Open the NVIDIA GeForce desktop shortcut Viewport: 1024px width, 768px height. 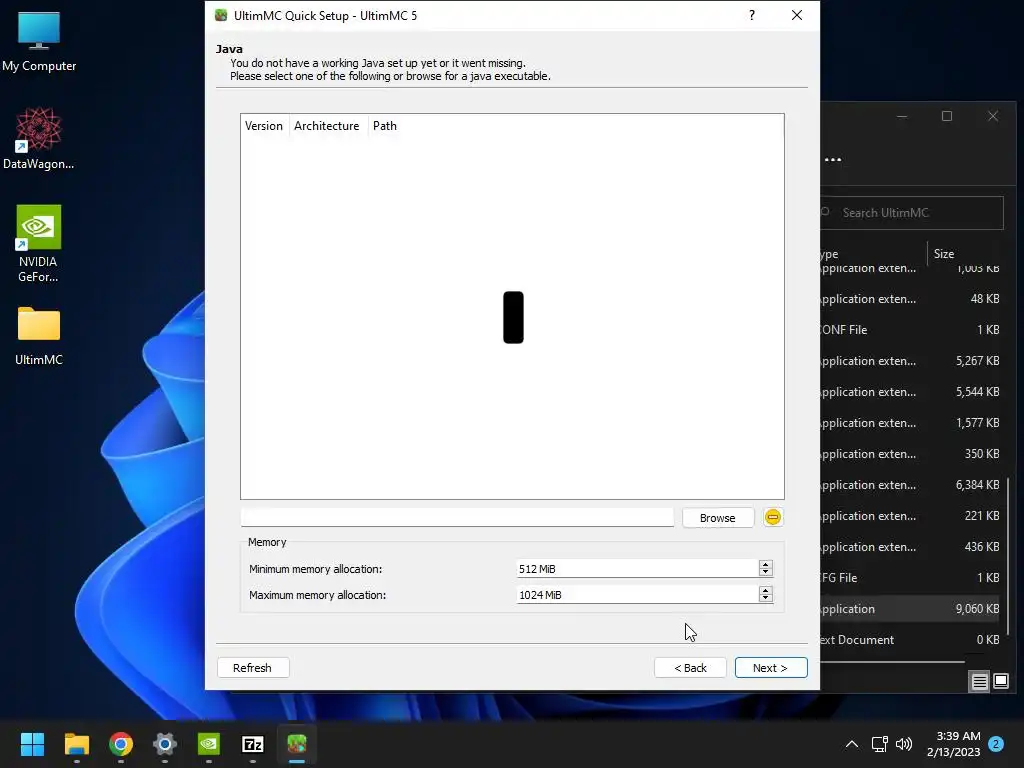[x=39, y=243]
